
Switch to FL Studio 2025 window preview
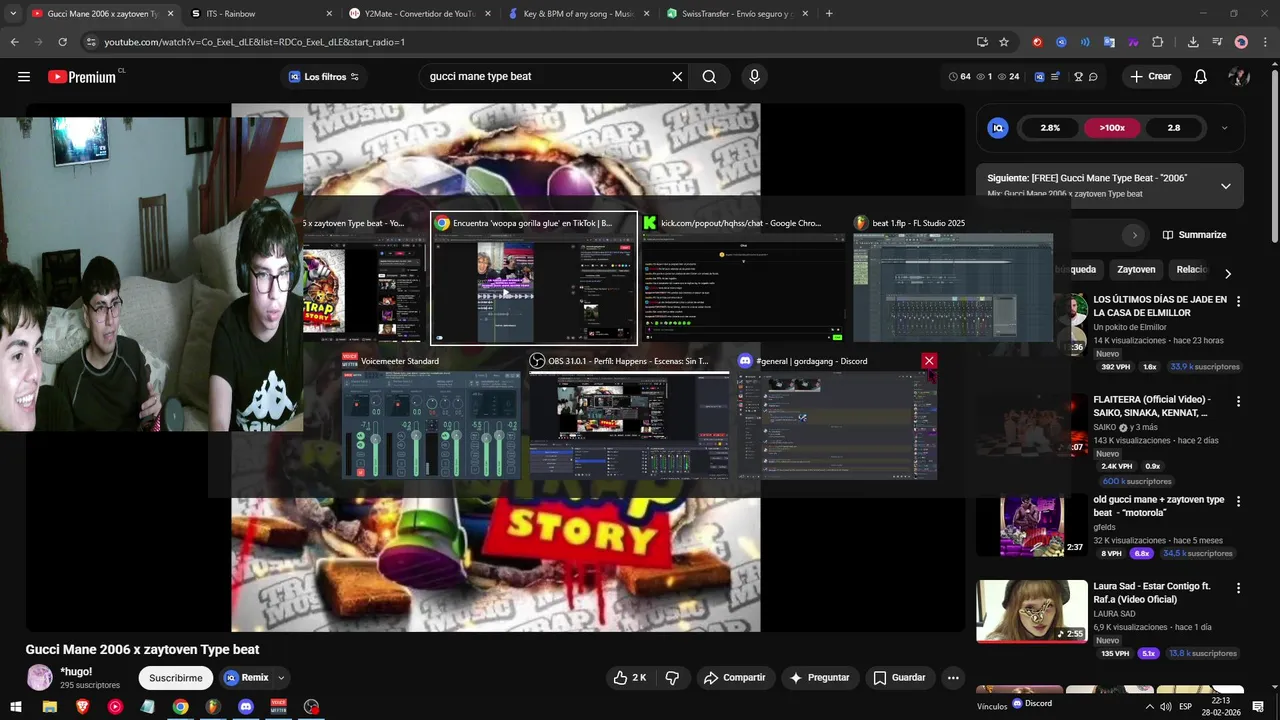pyautogui.click(x=953, y=279)
